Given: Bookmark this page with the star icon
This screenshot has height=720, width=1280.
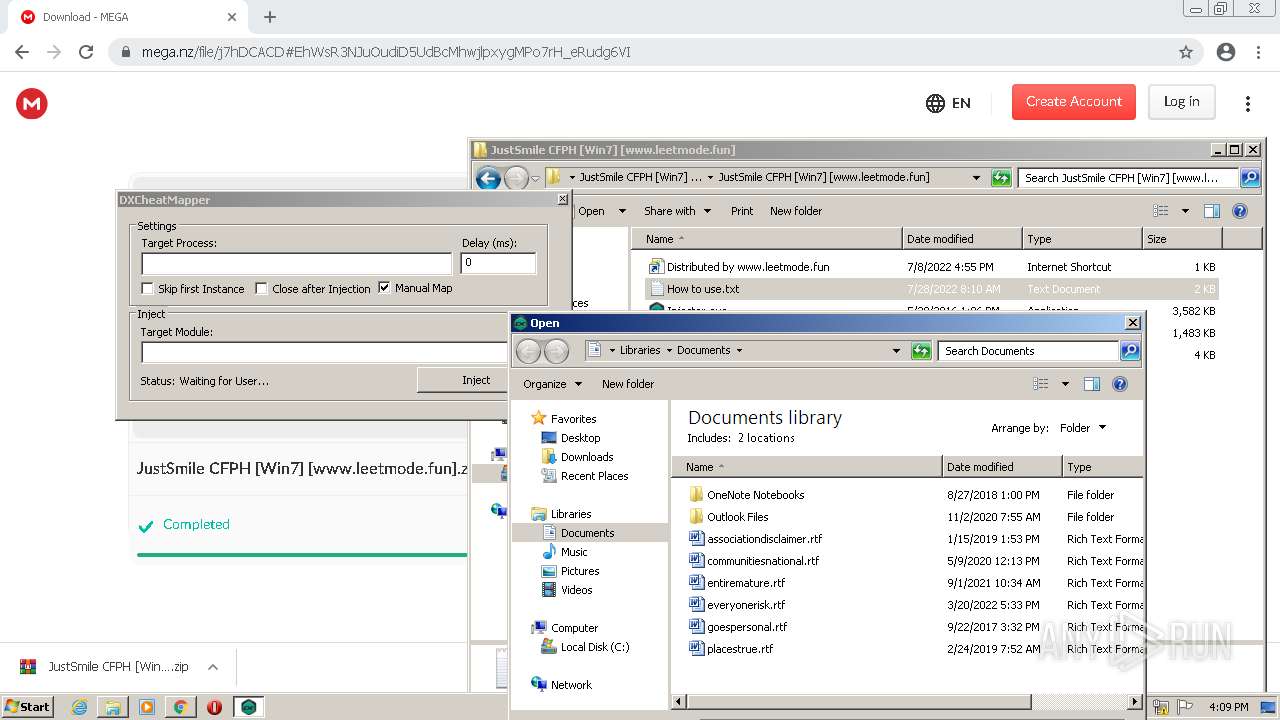Looking at the screenshot, I should click(x=1186, y=52).
